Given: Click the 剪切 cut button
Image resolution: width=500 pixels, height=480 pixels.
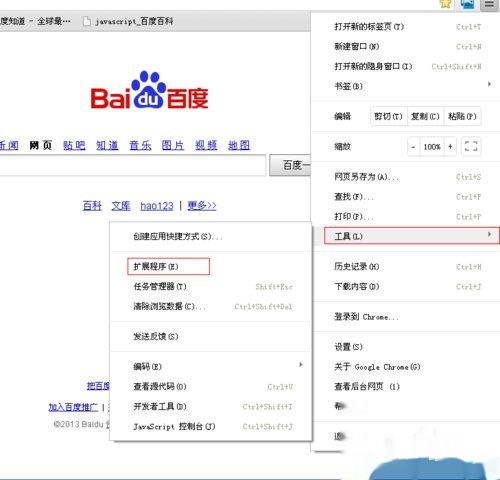Looking at the screenshot, I should tap(389, 116).
